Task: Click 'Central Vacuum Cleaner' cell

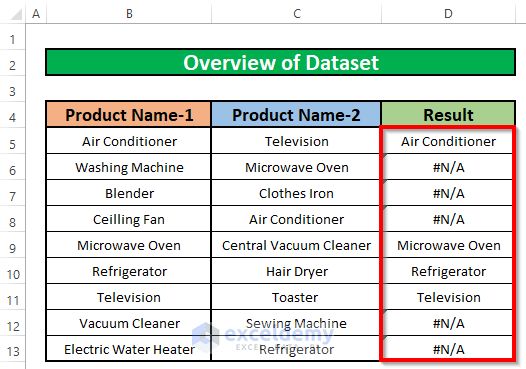Action: [x=296, y=245]
